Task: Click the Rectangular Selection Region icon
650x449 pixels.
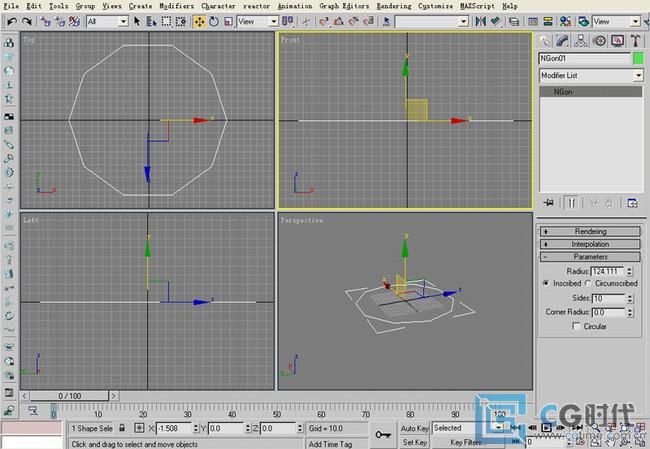Action: pos(166,21)
